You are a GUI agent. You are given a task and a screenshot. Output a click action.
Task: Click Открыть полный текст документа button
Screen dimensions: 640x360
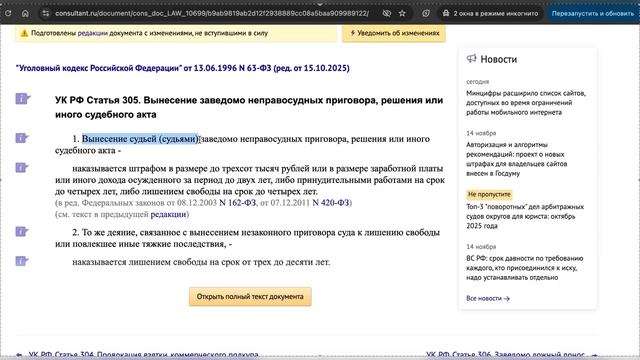250,297
